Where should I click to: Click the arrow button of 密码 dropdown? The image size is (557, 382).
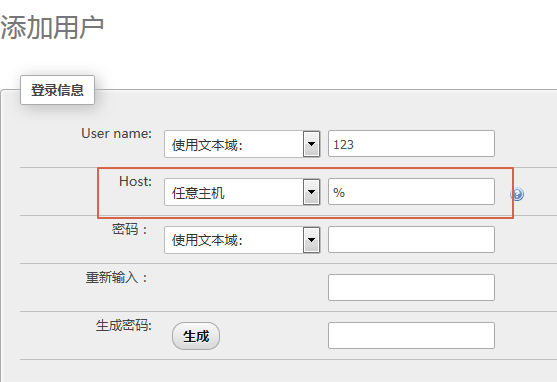click(312, 240)
